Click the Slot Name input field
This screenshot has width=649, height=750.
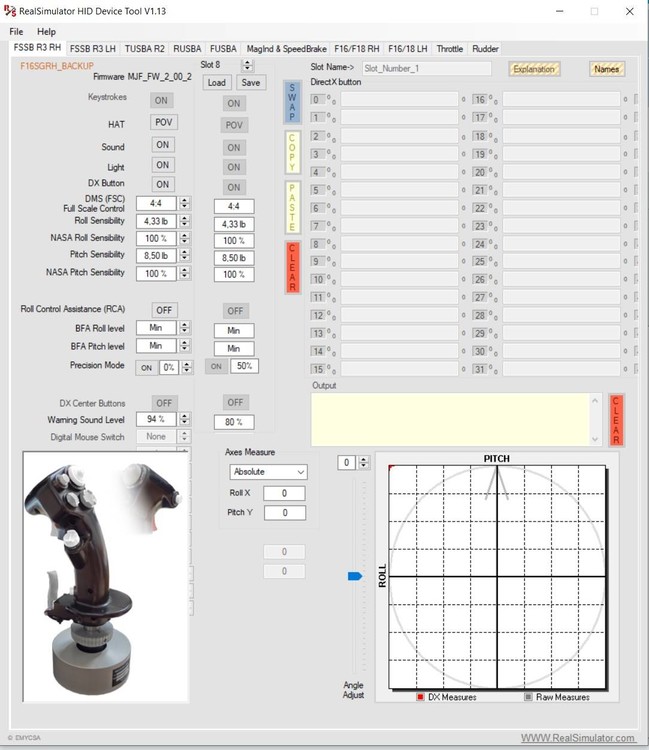[x=427, y=68]
